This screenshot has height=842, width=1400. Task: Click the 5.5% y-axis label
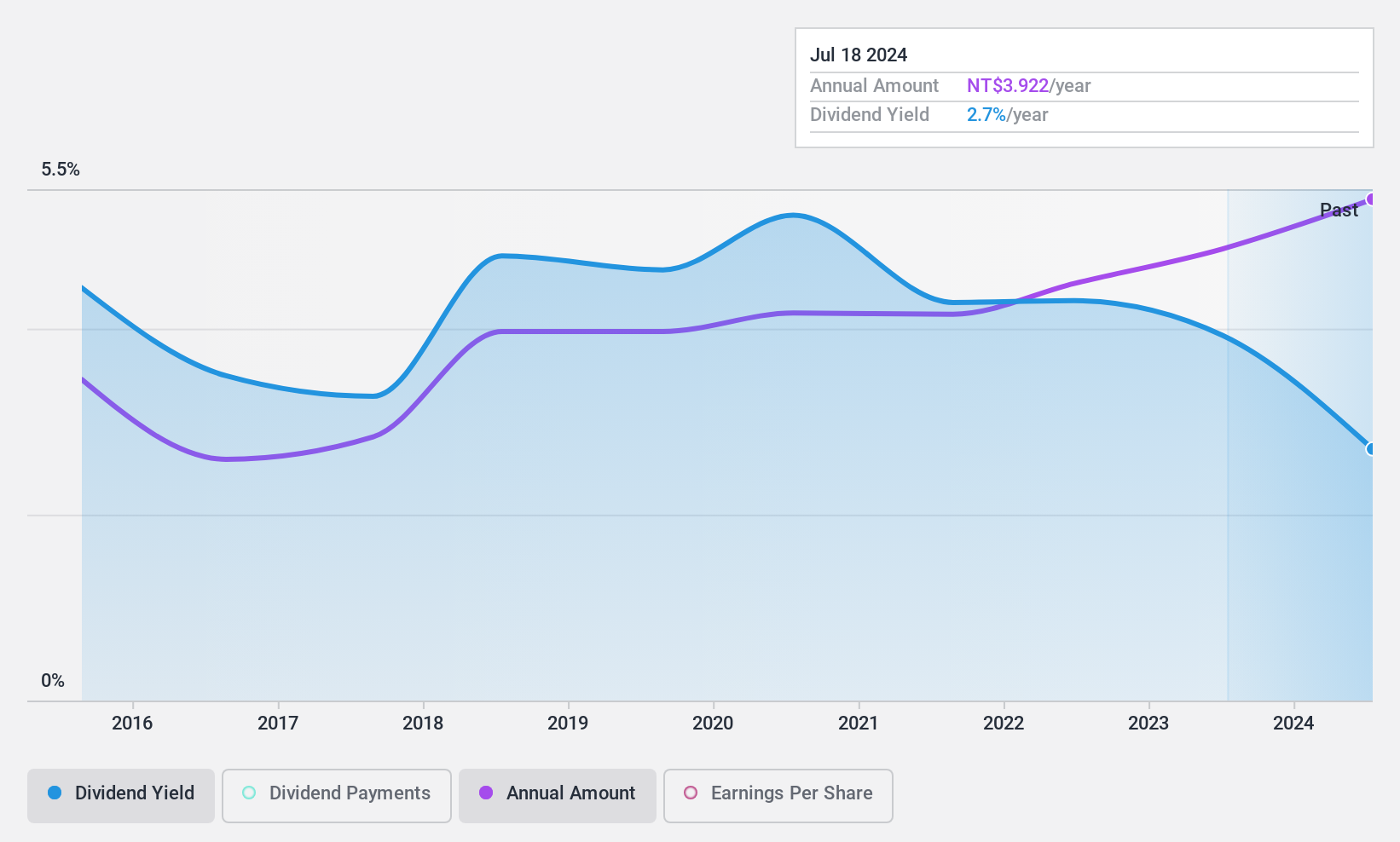[61, 170]
